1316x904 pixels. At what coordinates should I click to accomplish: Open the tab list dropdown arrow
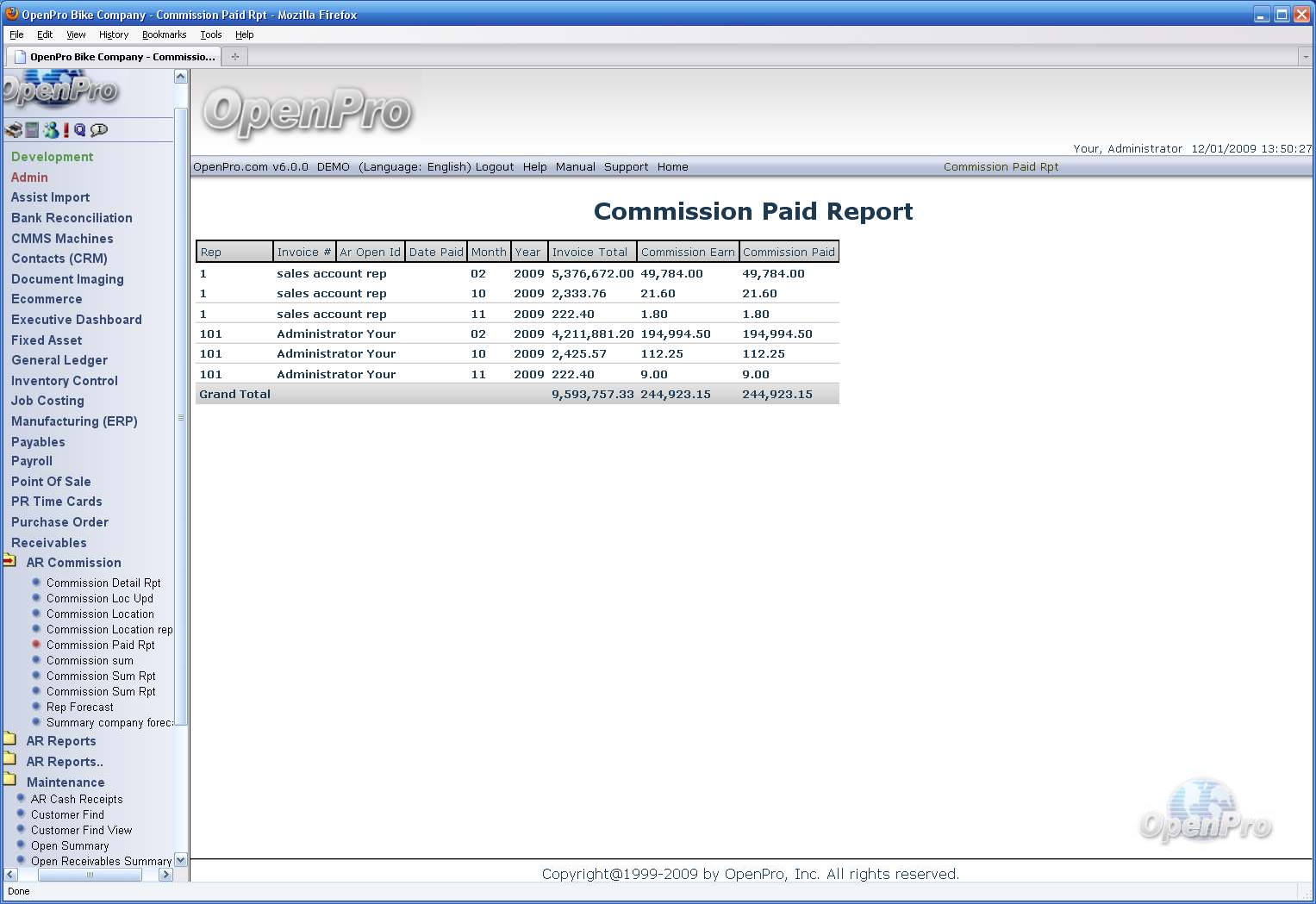(x=1305, y=57)
